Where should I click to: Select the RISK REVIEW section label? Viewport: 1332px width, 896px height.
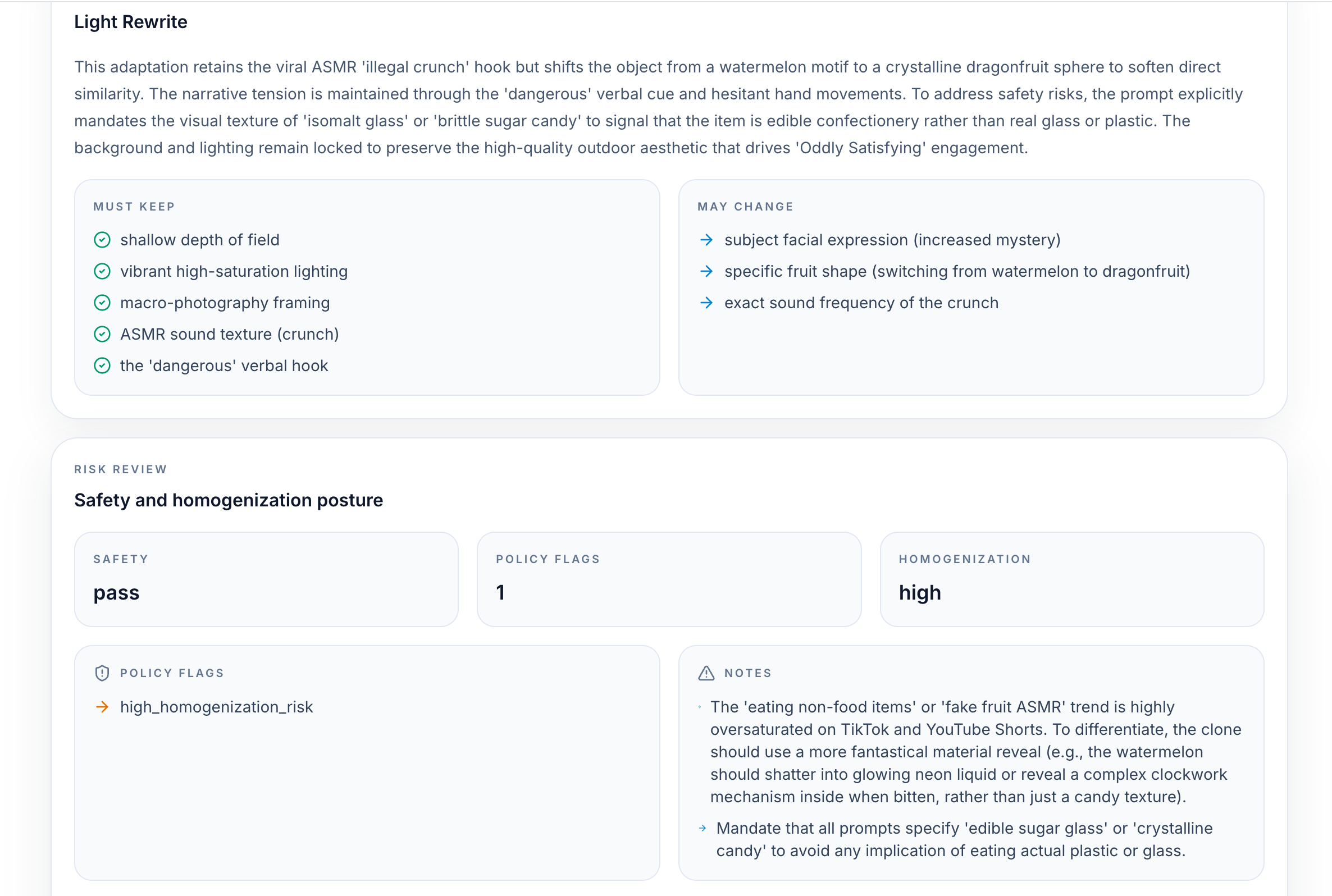tap(120, 469)
